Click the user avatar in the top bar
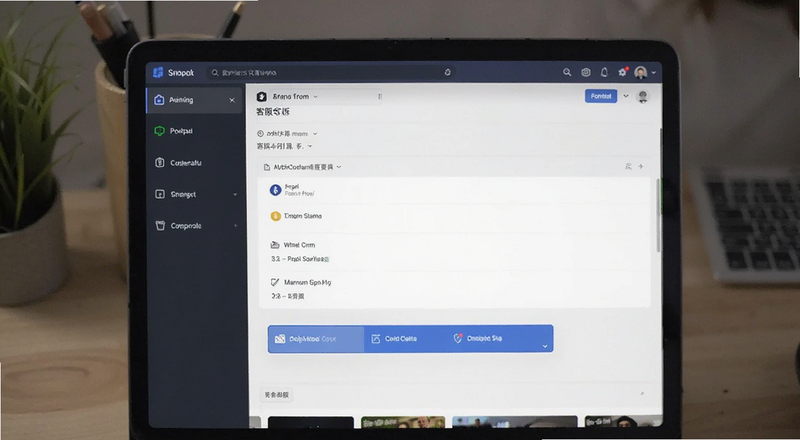800x440 pixels. pyautogui.click(x=640, y=72)
